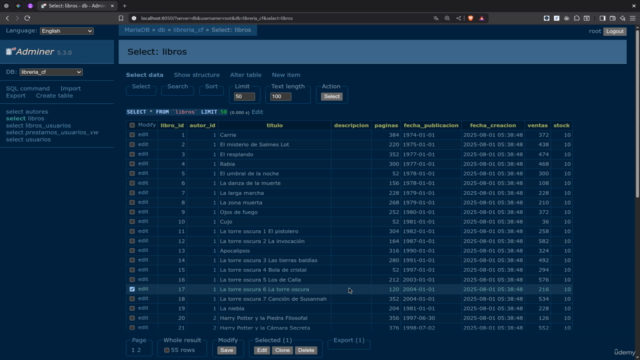
Task: Click the colorful pinned tab icon
Action: 18,6
